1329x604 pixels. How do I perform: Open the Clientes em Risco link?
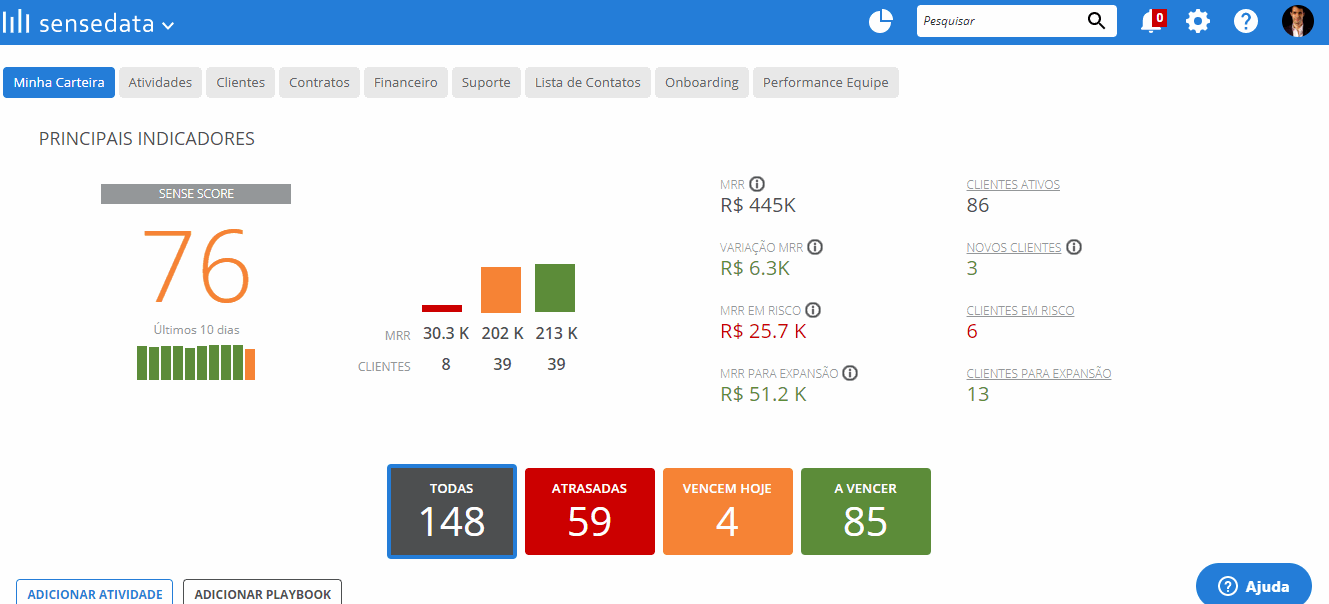point(1020,311)
